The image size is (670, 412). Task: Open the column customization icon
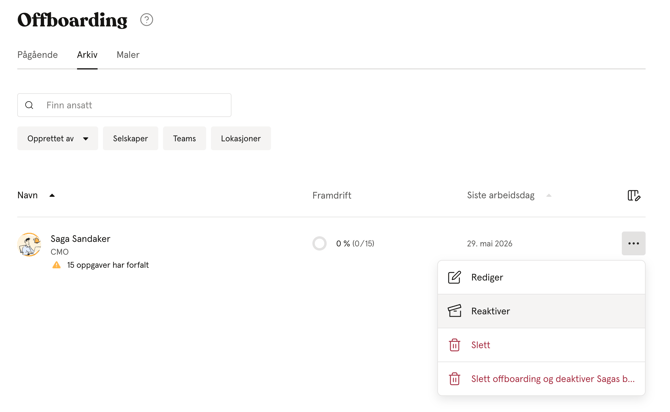pyautogui.click(x=634, y=196)
